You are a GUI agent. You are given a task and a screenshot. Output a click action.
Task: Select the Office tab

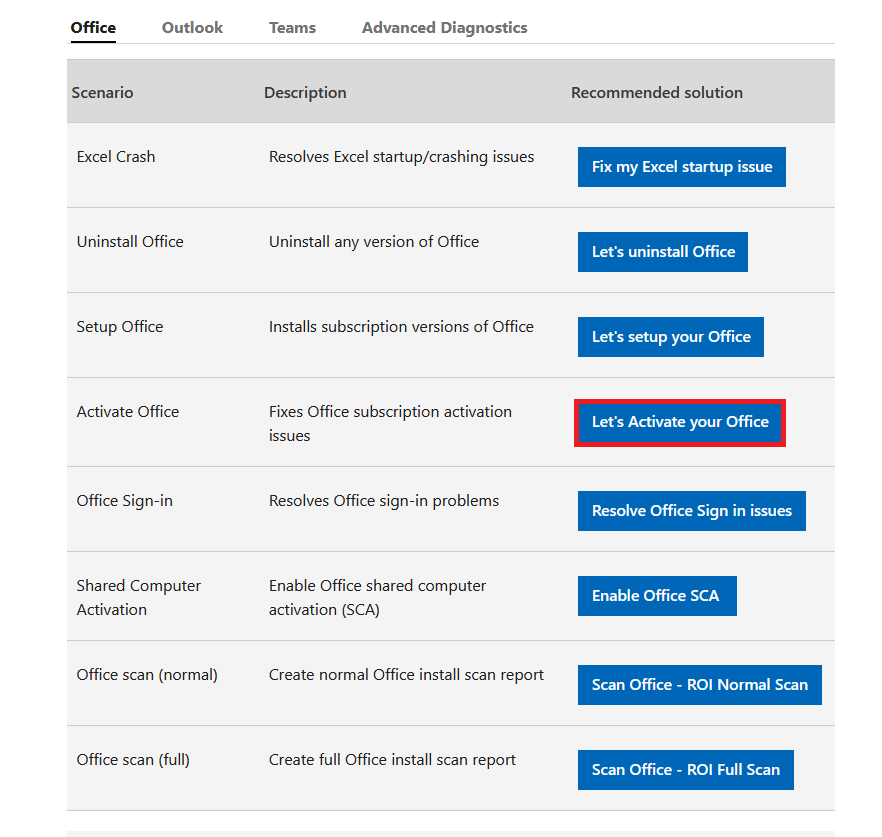click(93, 28)
